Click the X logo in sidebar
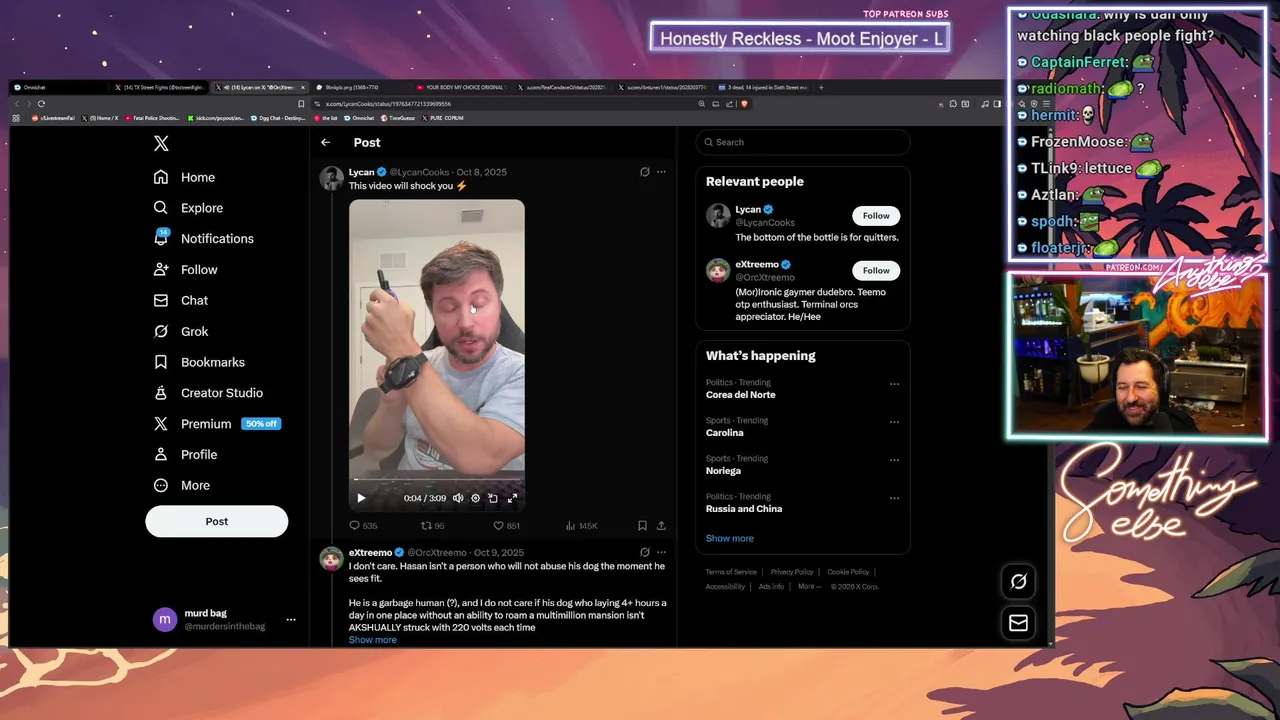The width and height of the screenshot is (1280, 720). click(161, 144)
